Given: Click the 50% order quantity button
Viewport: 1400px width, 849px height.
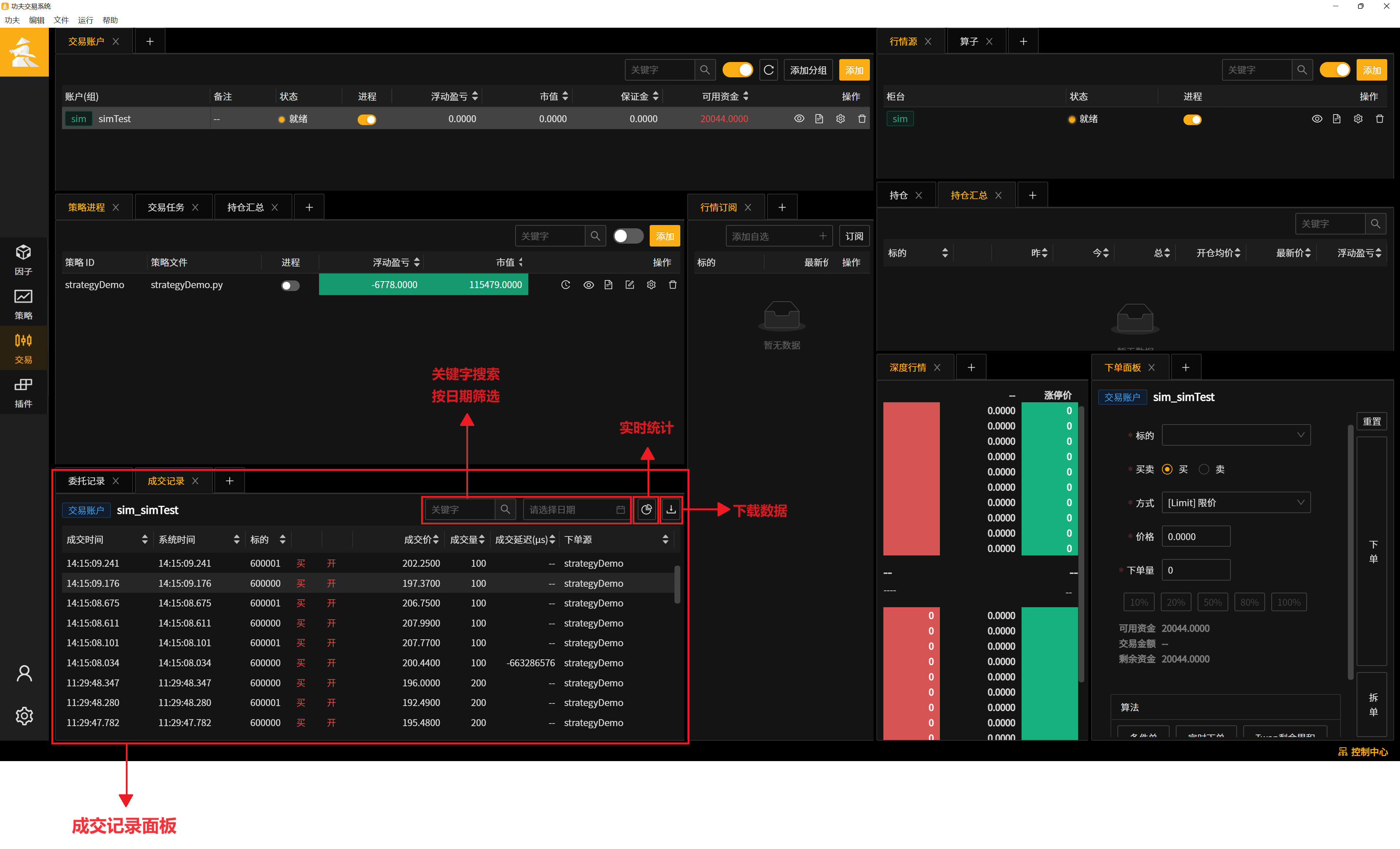Looking at the screenshot, I should 1213,602.
